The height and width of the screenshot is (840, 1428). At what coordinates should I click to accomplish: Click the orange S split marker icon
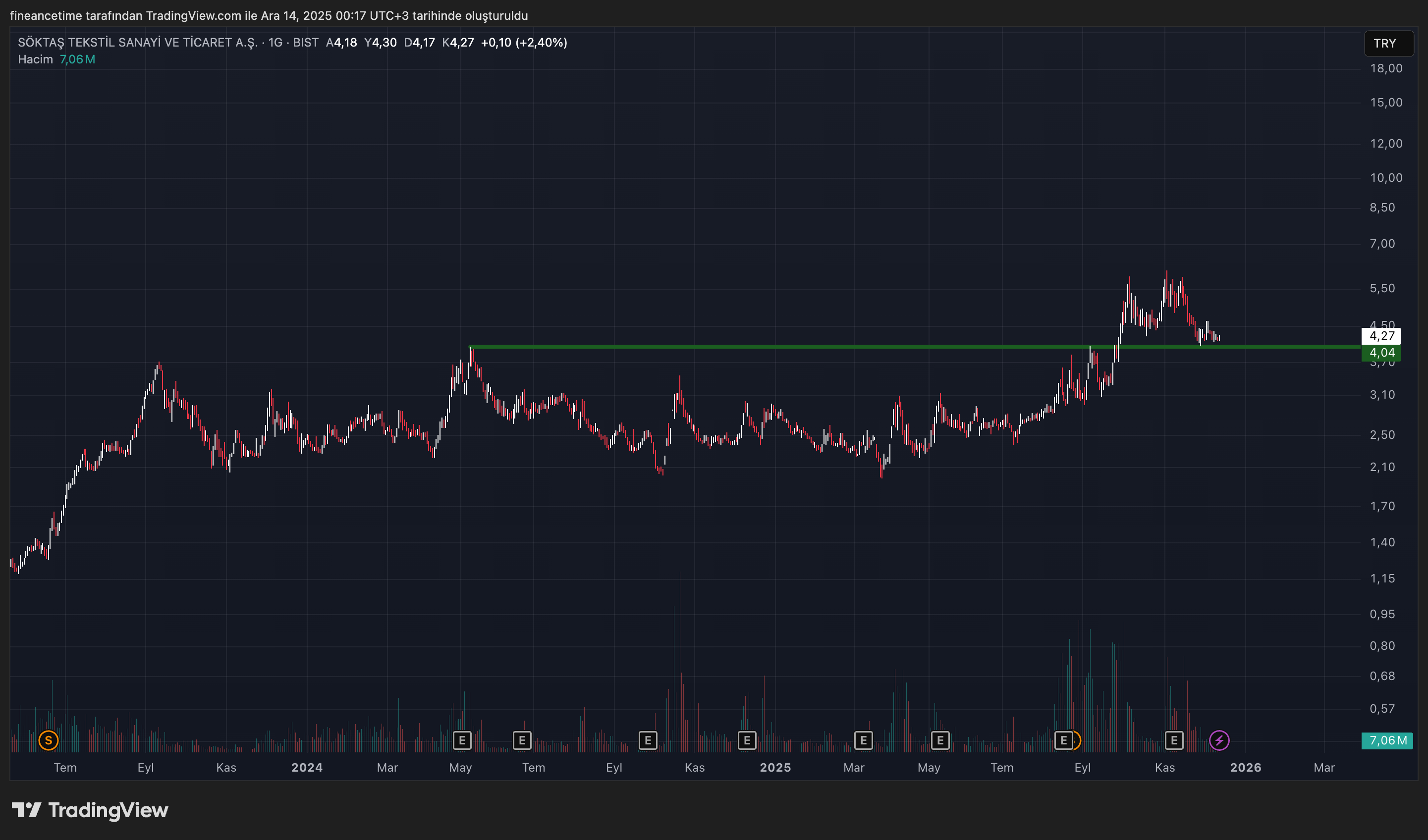48,740
